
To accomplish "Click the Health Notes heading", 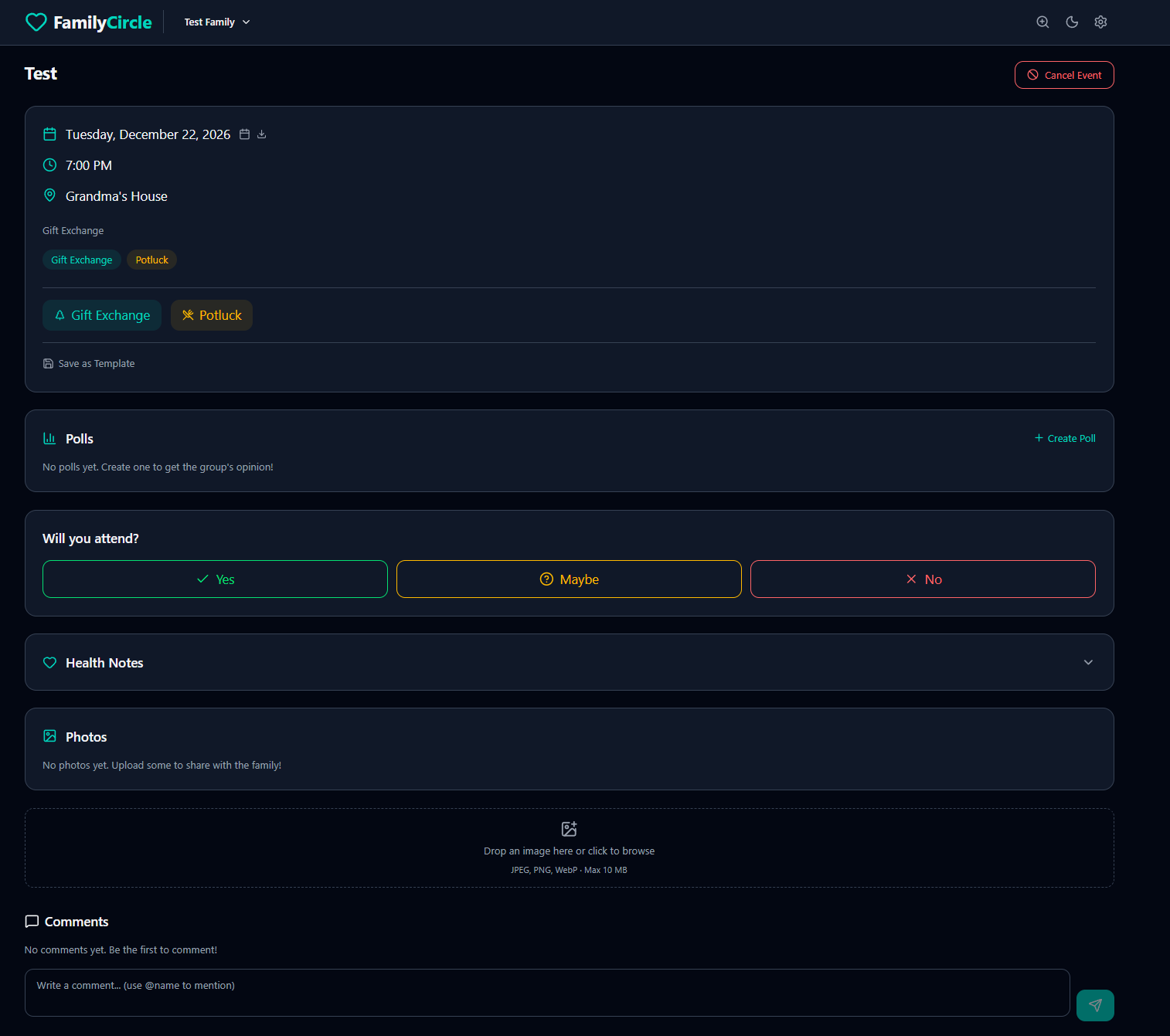I will 104,663.
